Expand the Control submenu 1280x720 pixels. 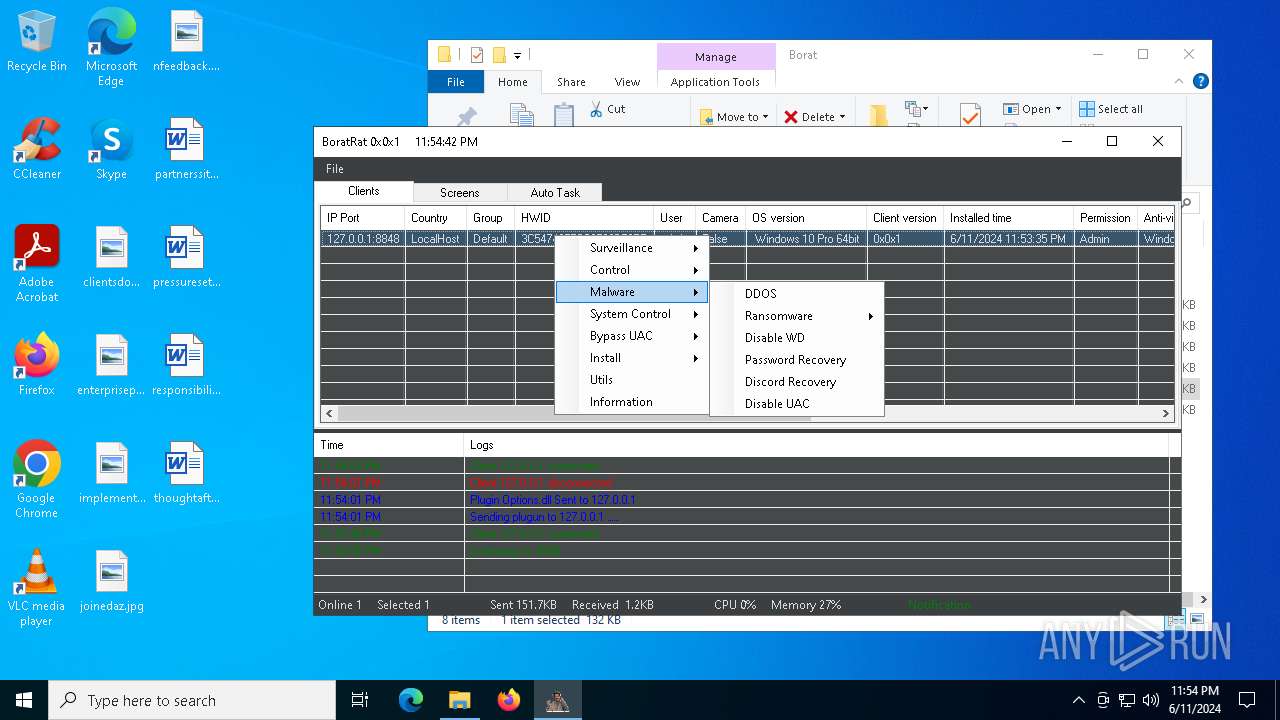(x=633, y=270)
